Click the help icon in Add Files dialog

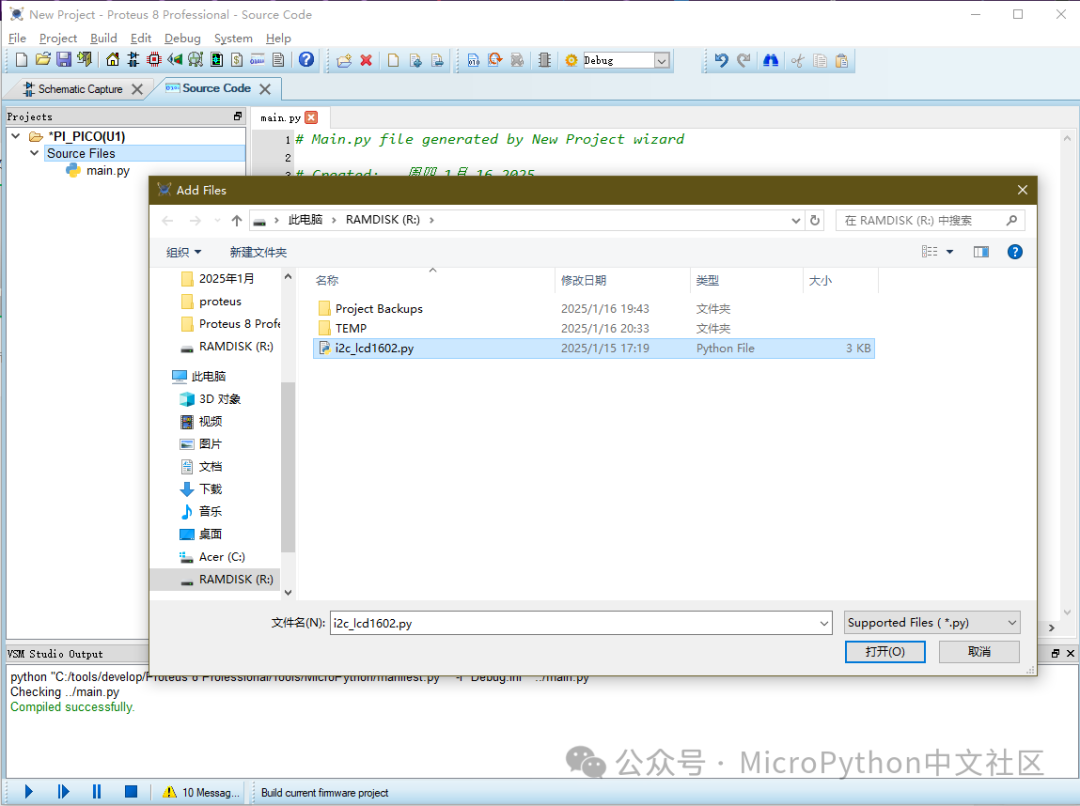point(1015,252)
